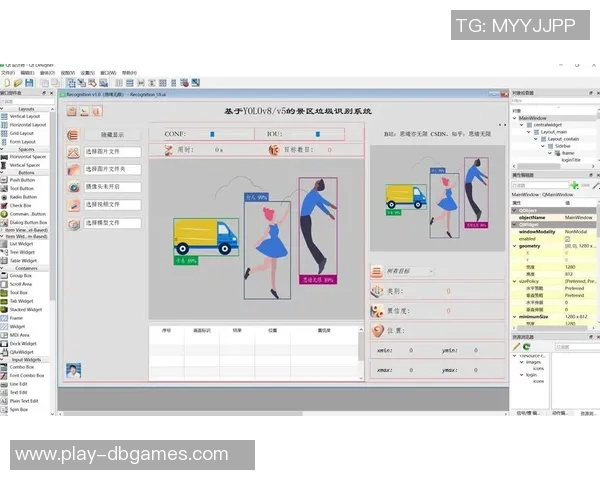Select the Layout_main row in Object Inspector
Image resolution: width=600 pixels, height=480 pixels.
554,132
